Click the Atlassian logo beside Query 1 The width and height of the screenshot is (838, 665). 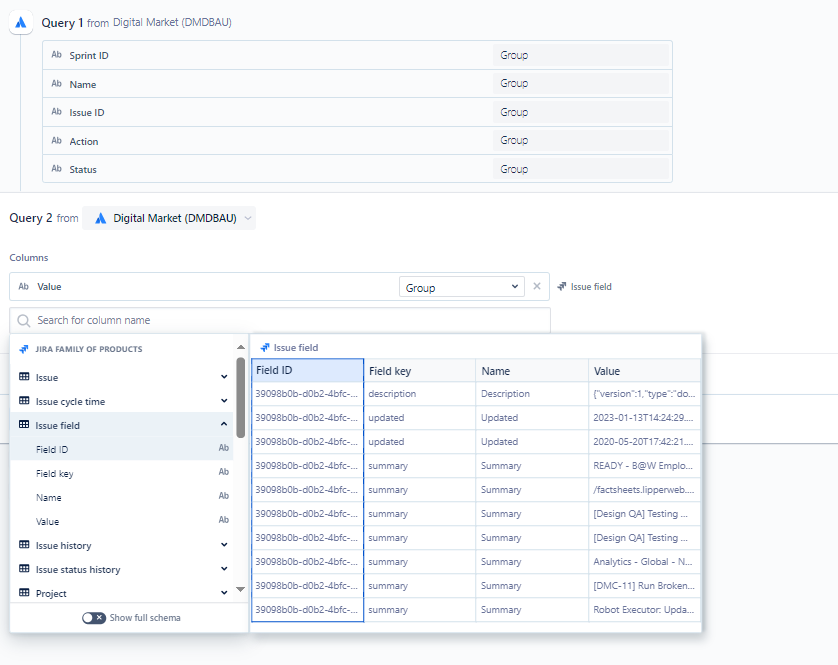click(x=21, y=22)
